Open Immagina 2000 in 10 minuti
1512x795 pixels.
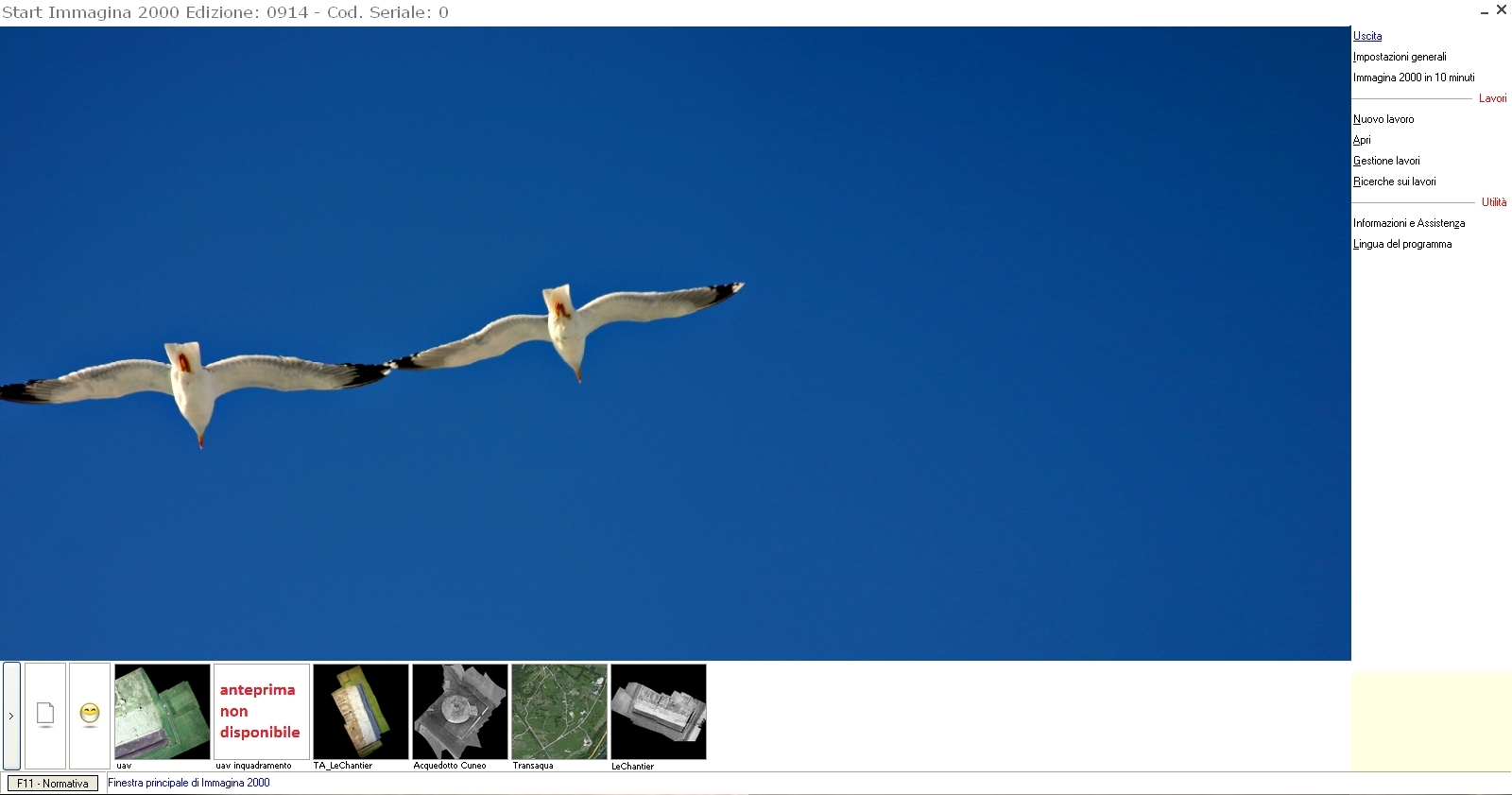click(x=1414, y=78)
